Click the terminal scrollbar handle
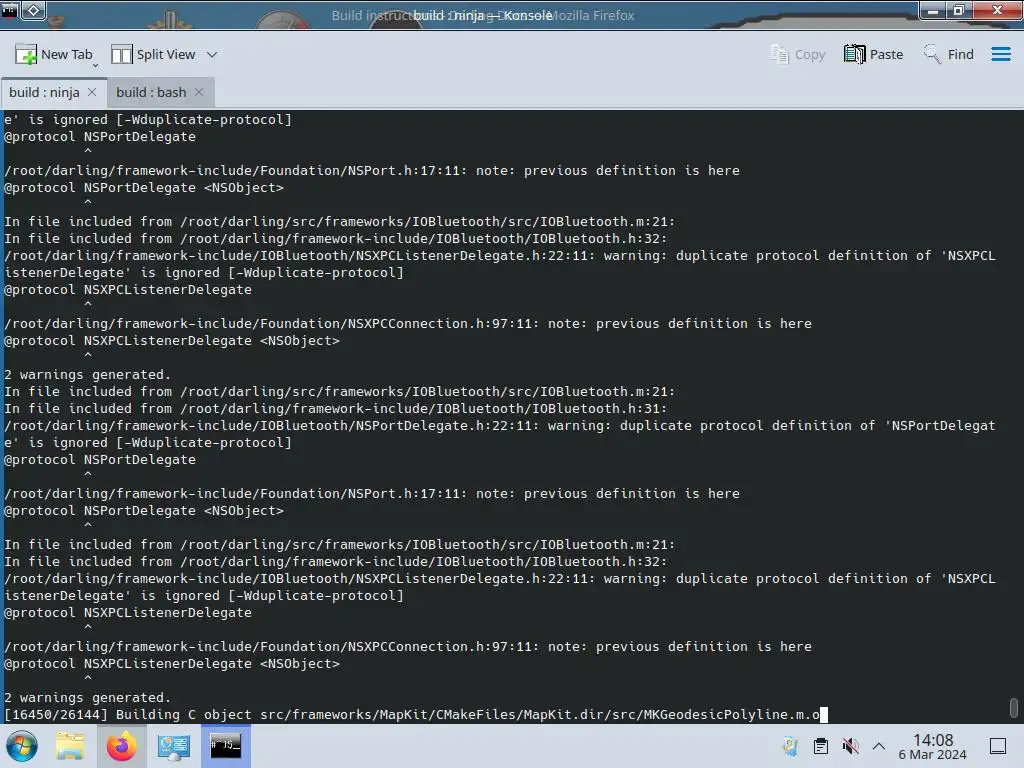Viewport: 1024px width, 768px height. coord(1014,707)
